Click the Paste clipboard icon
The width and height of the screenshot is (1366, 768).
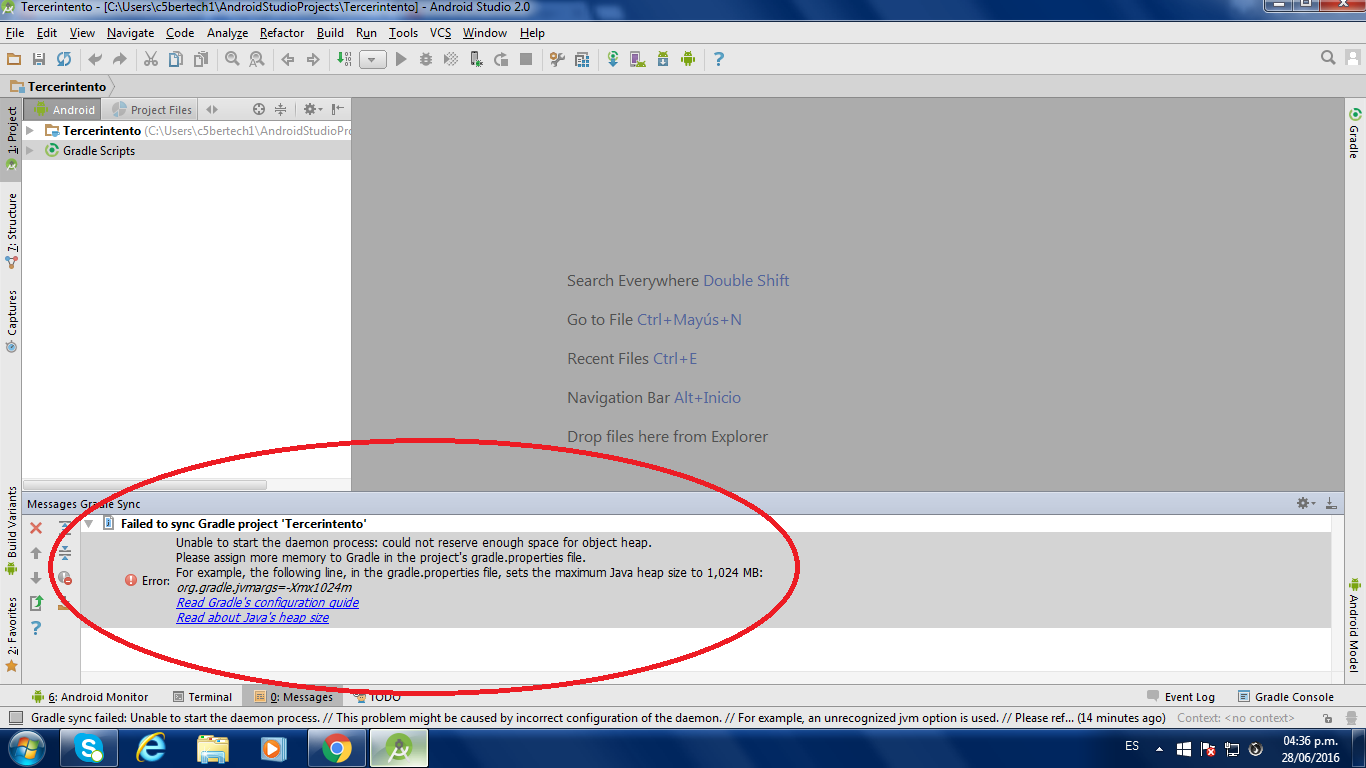tap(201, 60)
